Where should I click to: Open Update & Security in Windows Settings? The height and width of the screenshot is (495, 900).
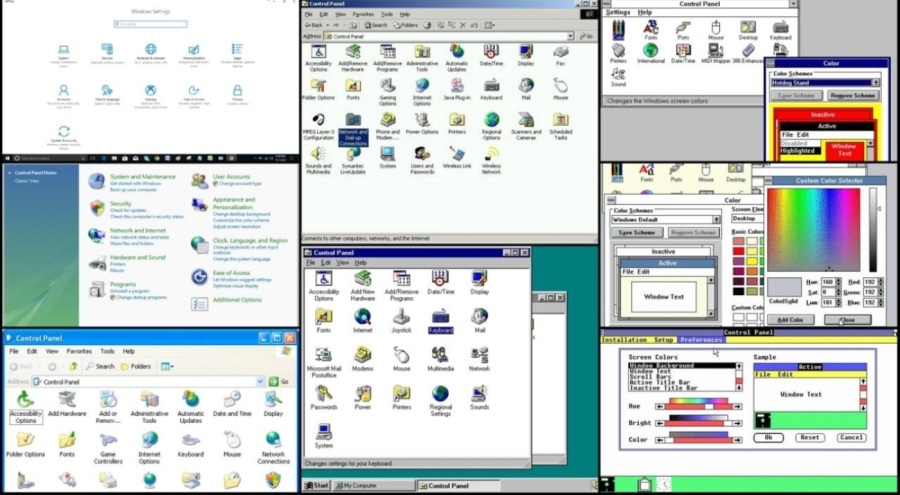tap(64, 133)
